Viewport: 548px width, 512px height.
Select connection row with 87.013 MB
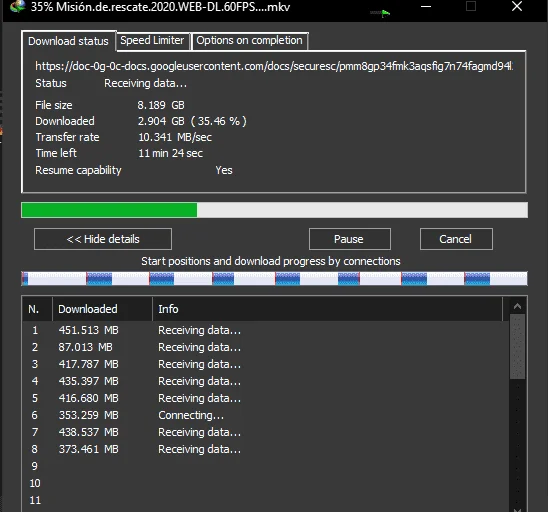[266, 347]
